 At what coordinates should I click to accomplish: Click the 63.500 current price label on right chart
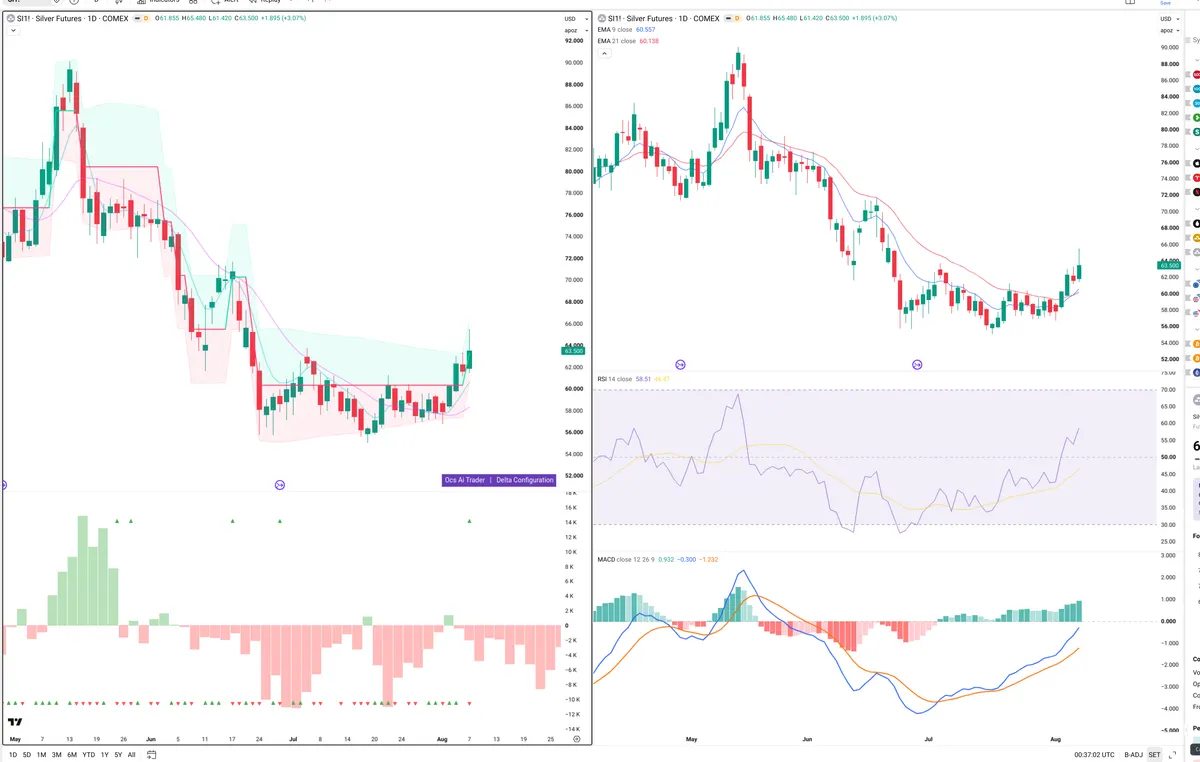click(1168, 265)
